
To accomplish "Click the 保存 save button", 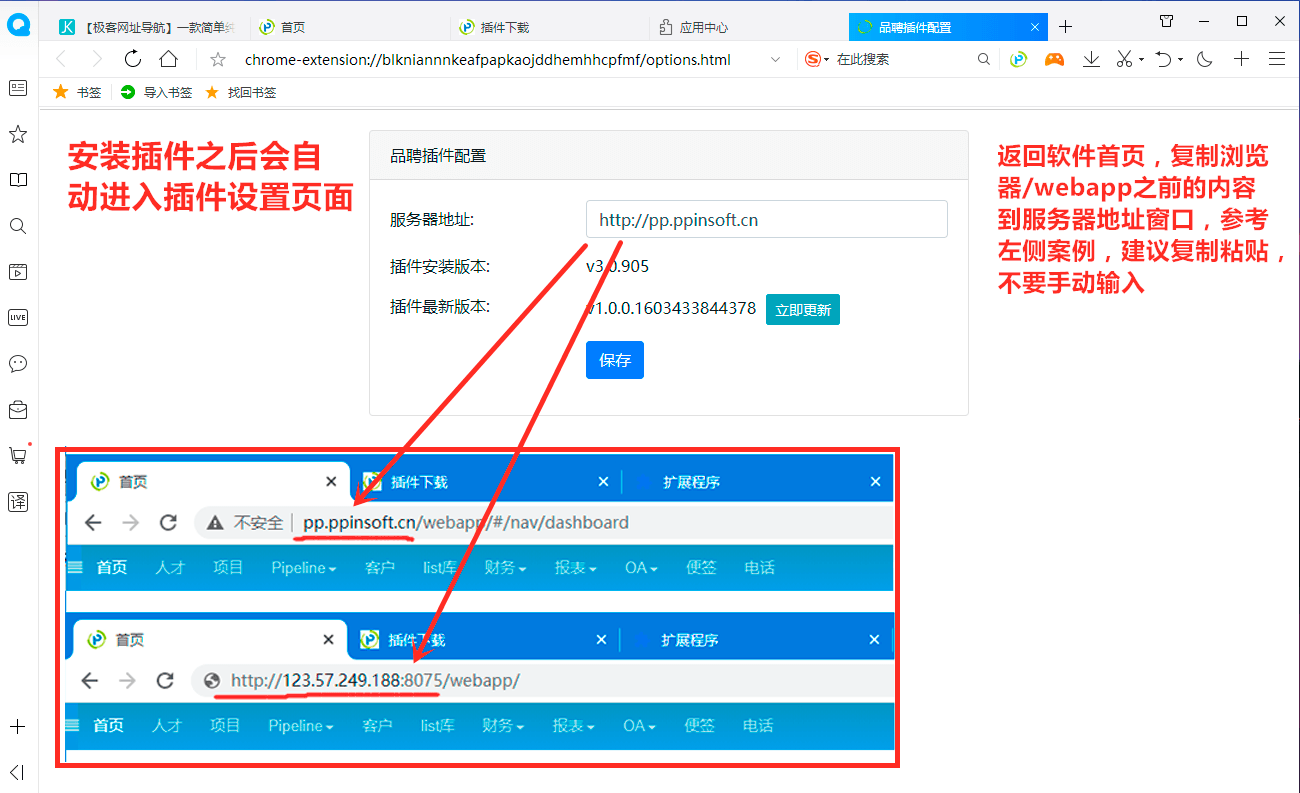I will click(614, 360).
